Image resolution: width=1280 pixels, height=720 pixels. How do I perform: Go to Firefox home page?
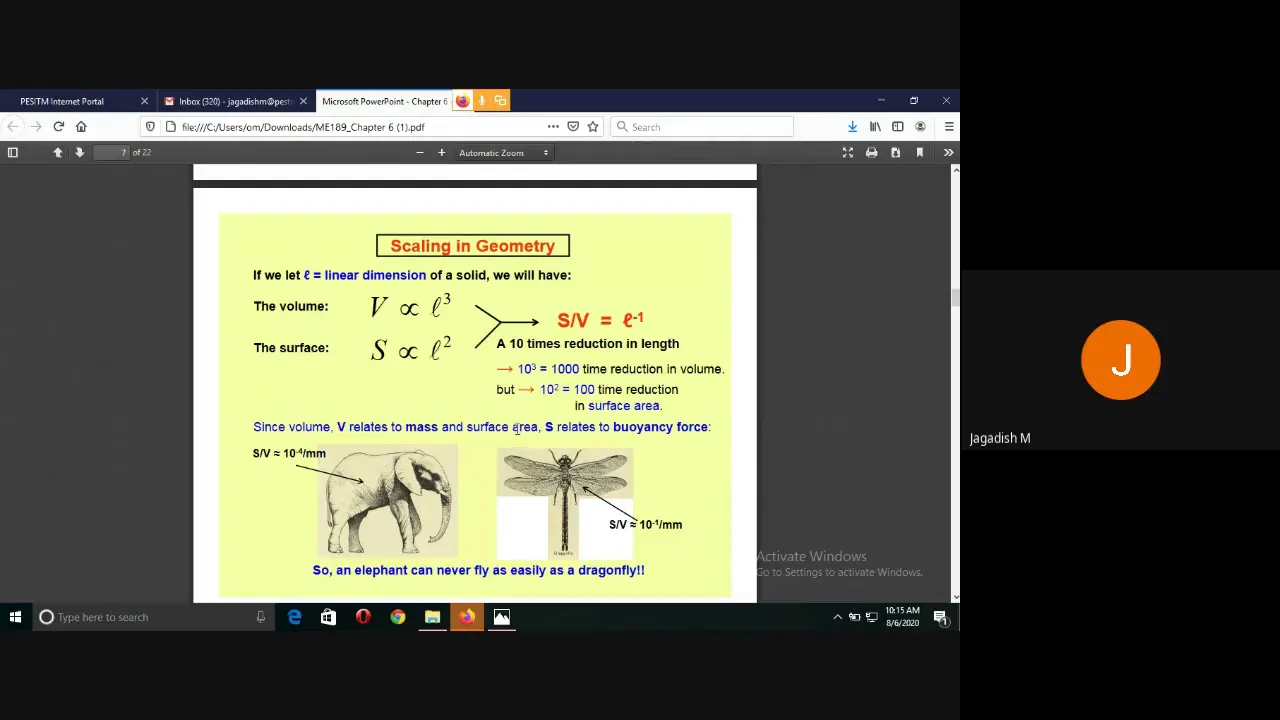(x=81, y=127)
